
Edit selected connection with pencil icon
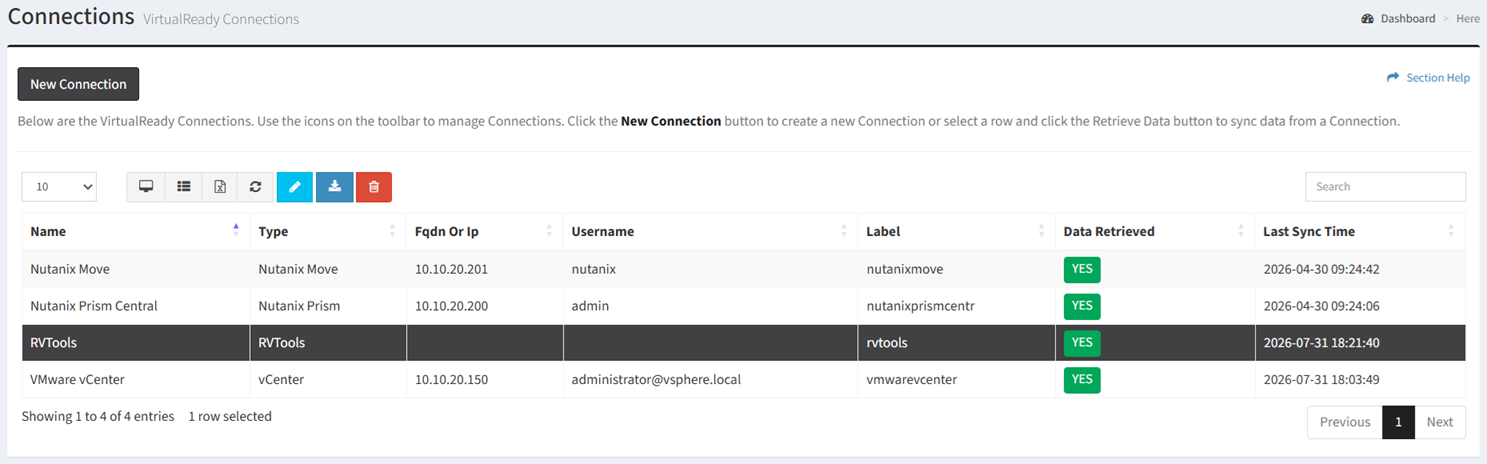click(x=295, y=187)
